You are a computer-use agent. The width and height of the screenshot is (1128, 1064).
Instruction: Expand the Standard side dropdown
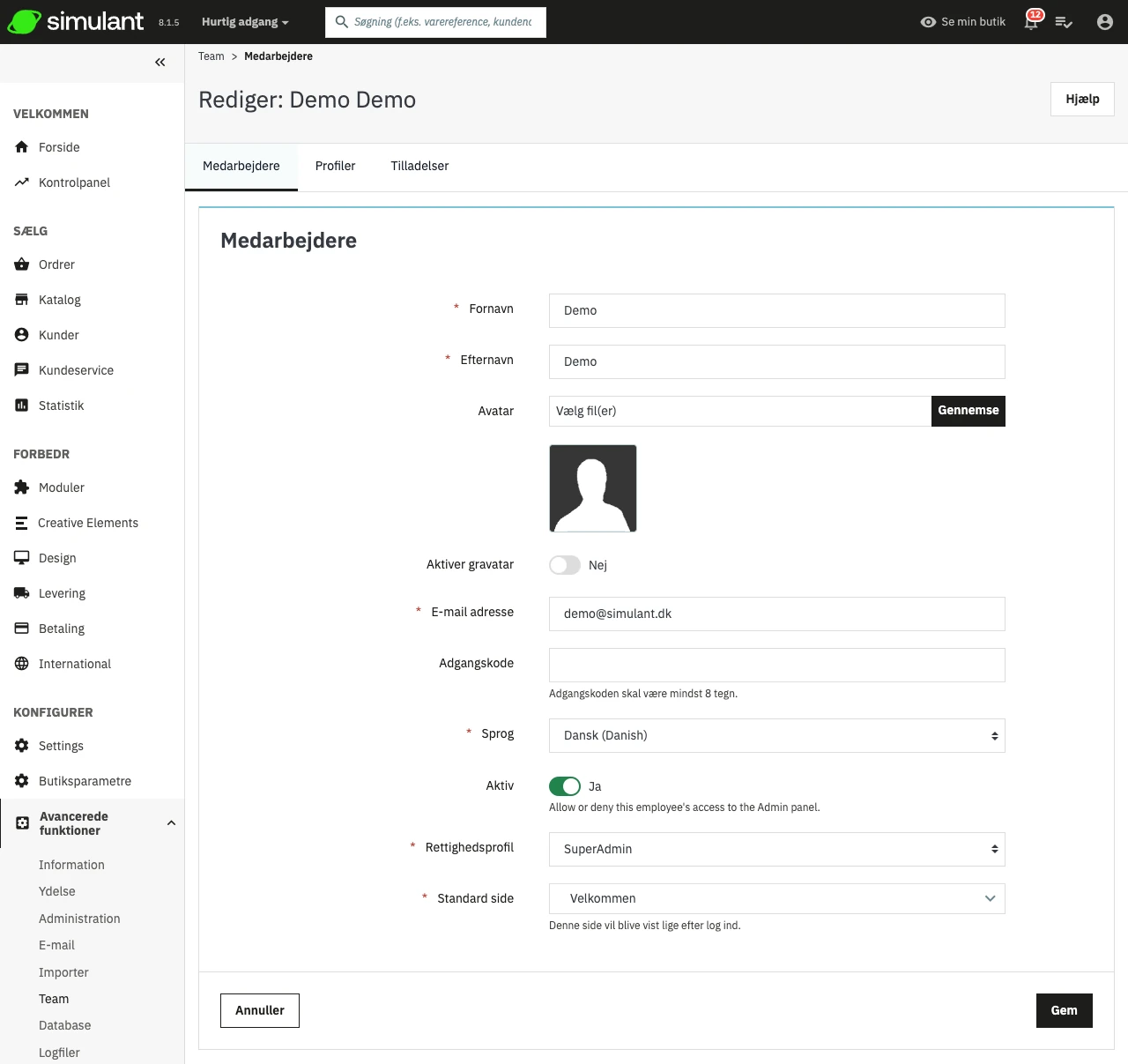click(x=776, y=899)
